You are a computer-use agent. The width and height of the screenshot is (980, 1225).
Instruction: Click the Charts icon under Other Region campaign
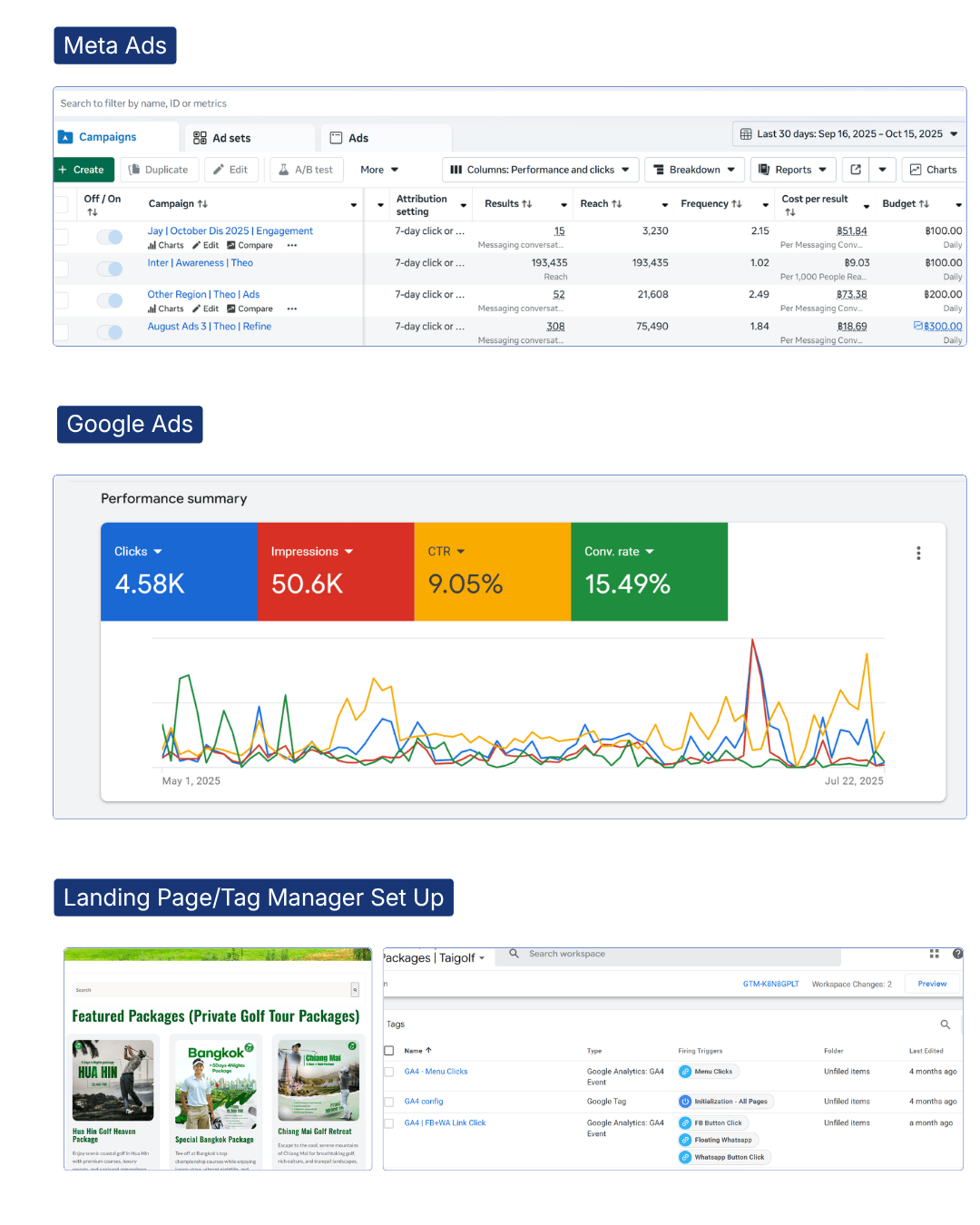tap(165, 309)
